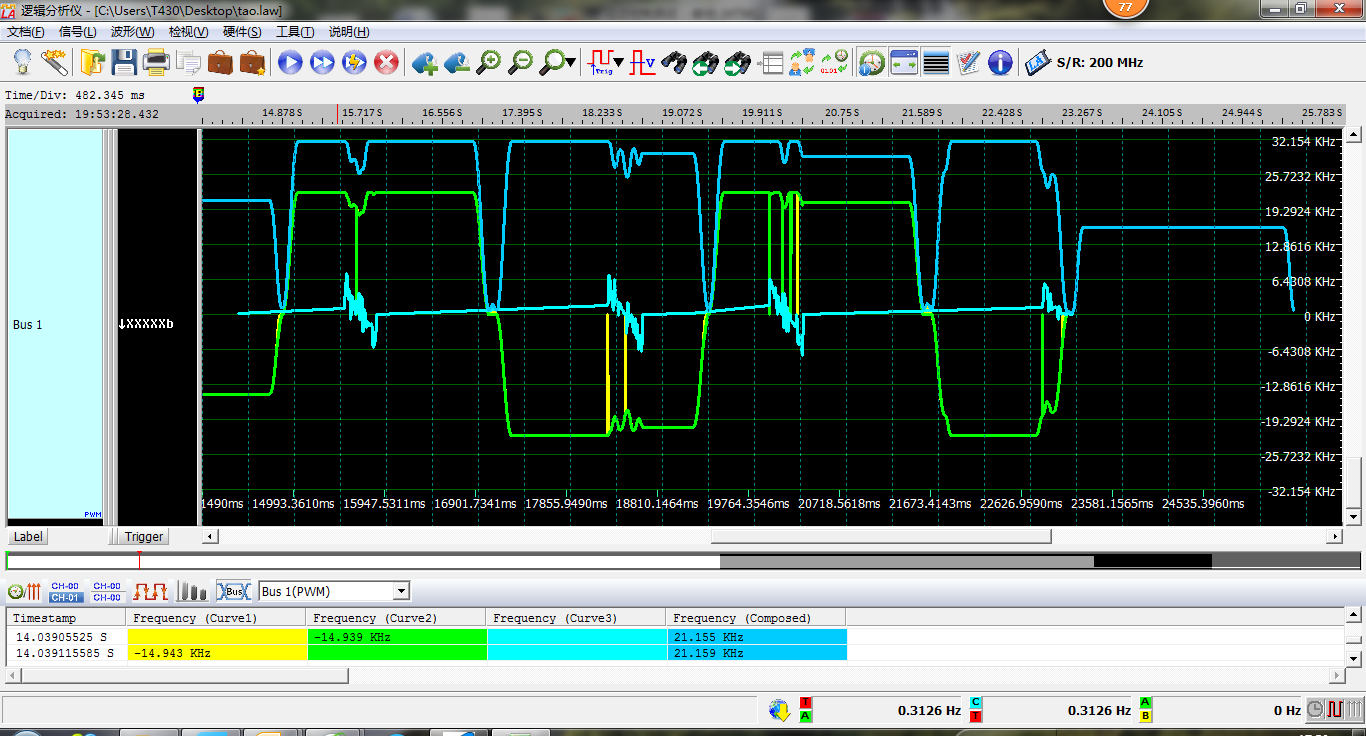Toggle the Bus view button in lower toolbar

(234, 591)
